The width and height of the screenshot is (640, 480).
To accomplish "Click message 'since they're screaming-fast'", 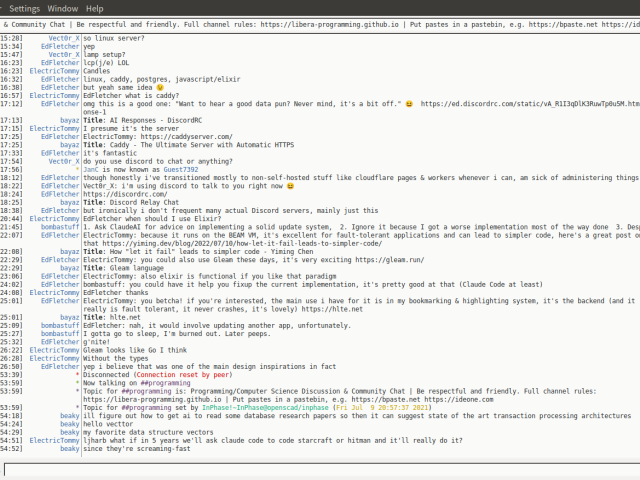I will (137, 449).
